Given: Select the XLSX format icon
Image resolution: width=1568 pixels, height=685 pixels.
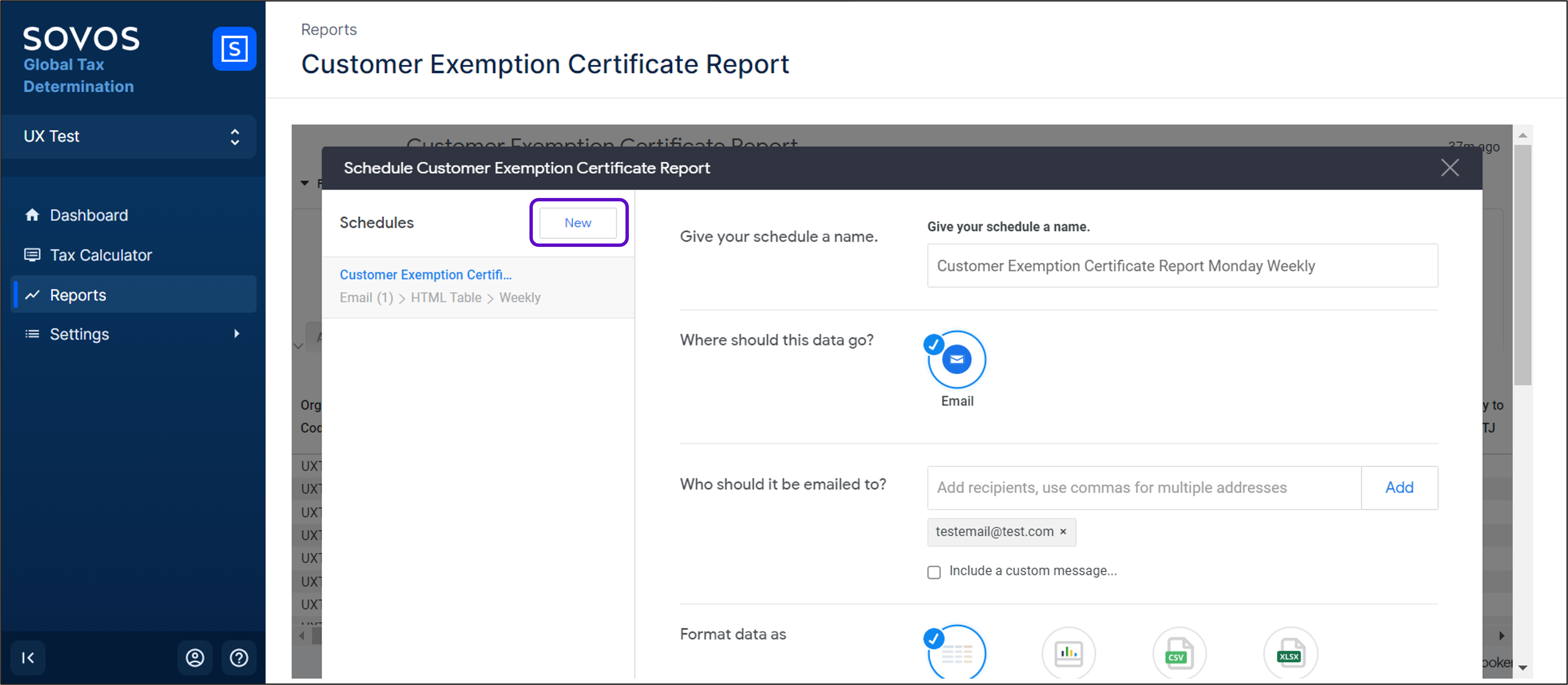Looking at the screenshot, I should [x=1290, y=653].
